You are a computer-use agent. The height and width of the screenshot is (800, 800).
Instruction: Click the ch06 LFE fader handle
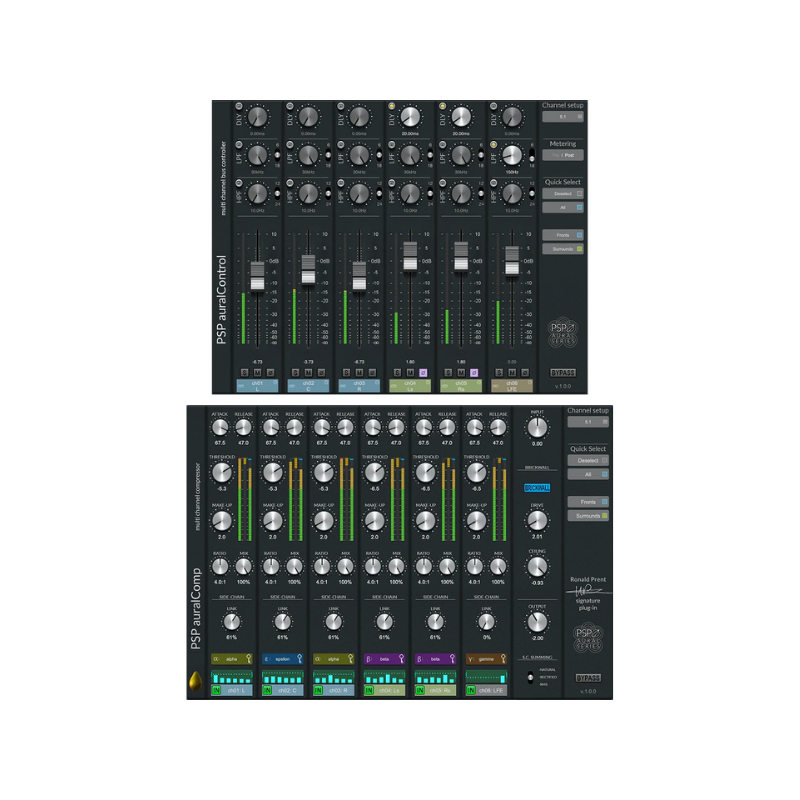[512, 261]
